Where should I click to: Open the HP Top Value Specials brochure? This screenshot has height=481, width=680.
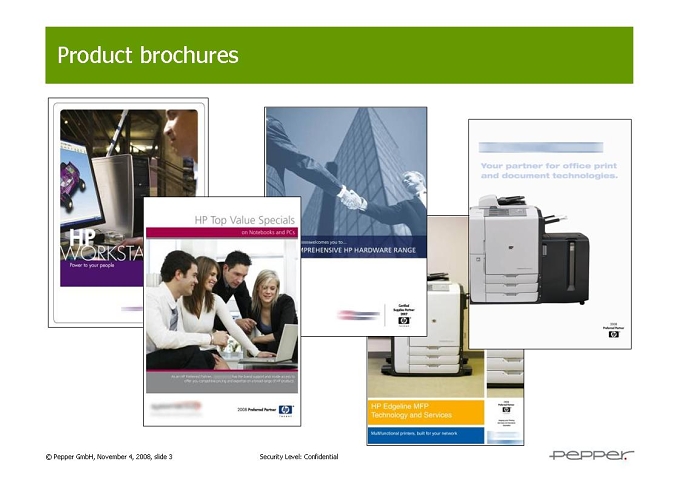(222, 311)
